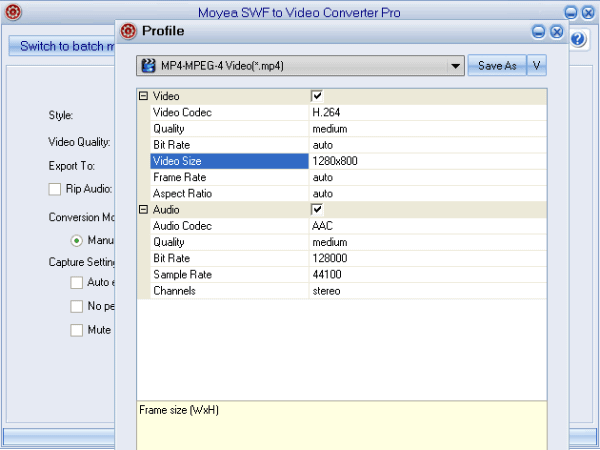Click the Style label in main window

tap(60, 115)
